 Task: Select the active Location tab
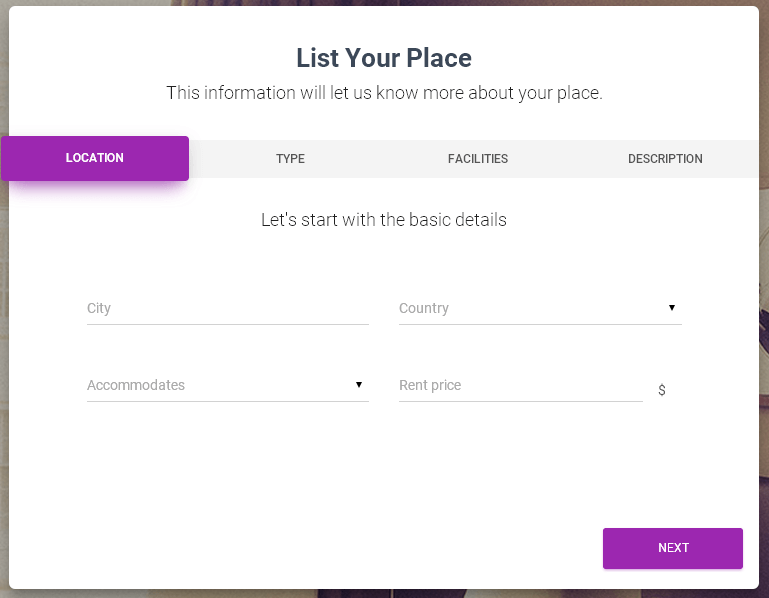(x=95, y=158)
